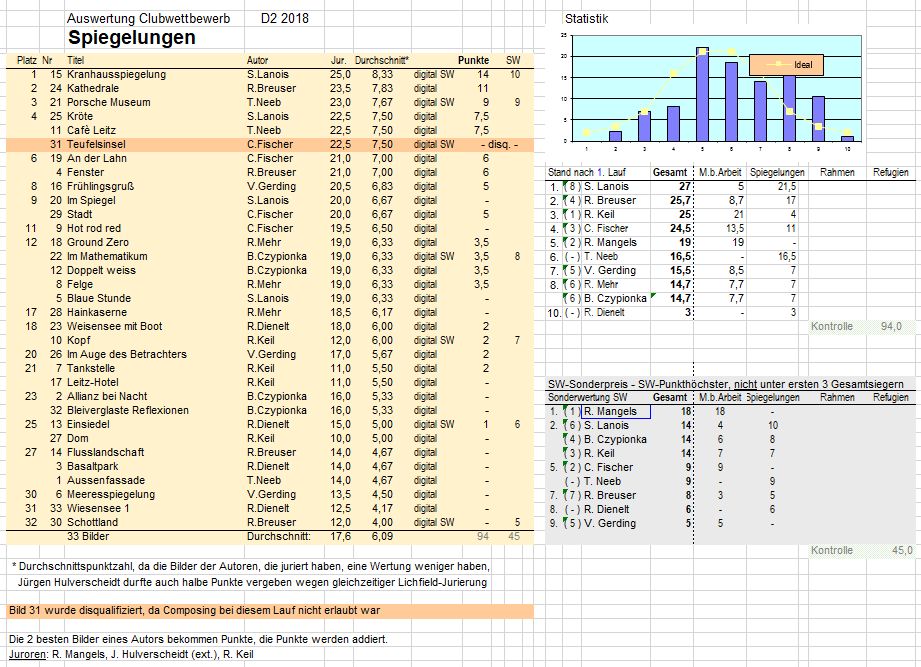Click the "Stand nach 1. Lauf" header
Screen dimensions: 921x667
coord(587,173)
